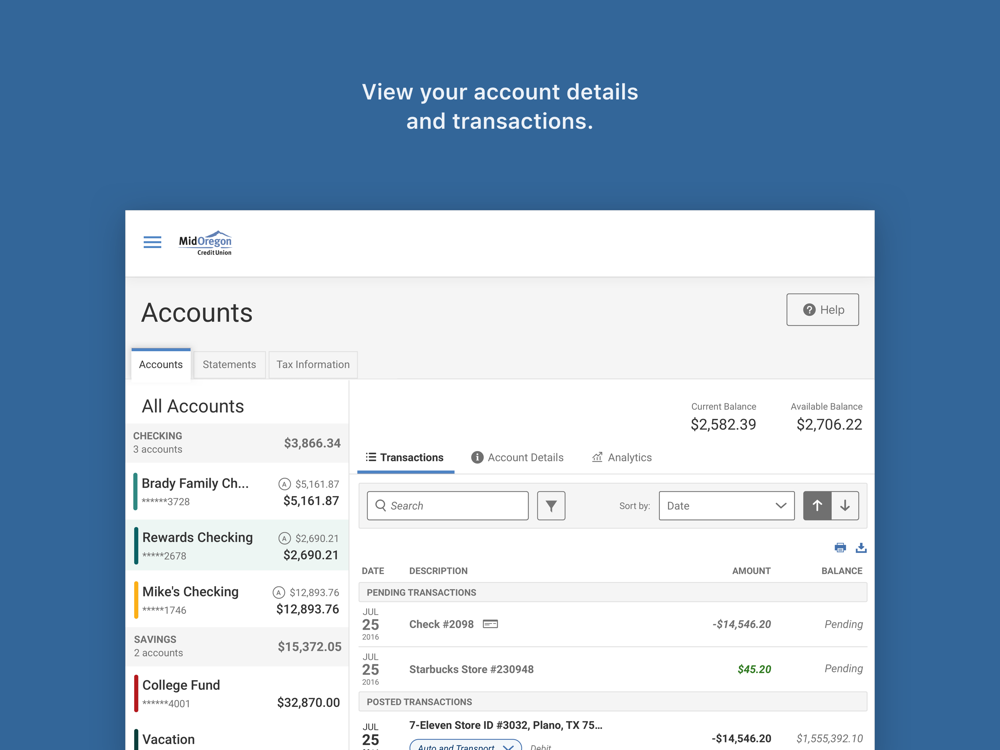The image size is (1000, 750).
Task: Click in the transaction Search field
Action: tap(448, 506)
